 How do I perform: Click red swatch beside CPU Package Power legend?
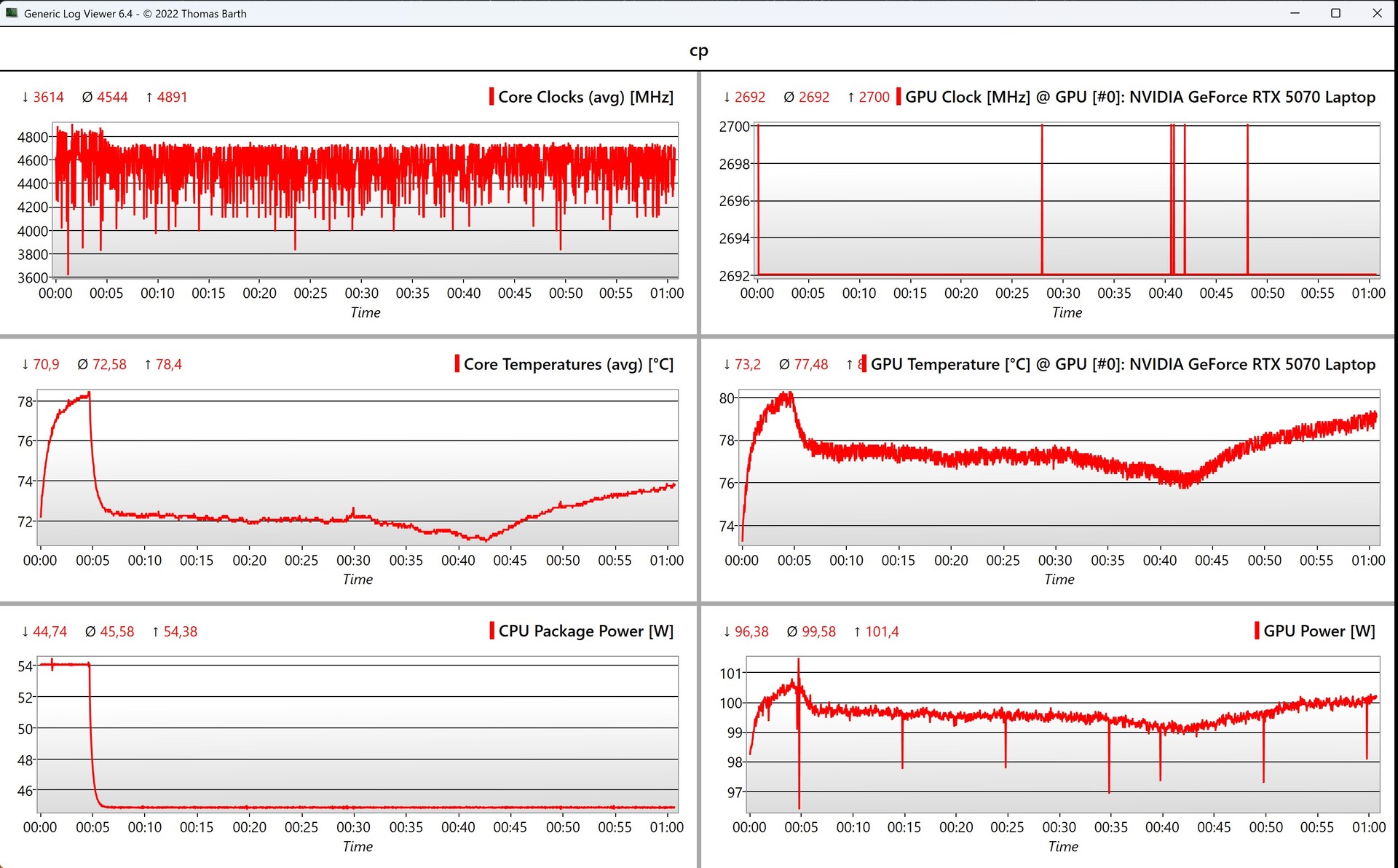[492, 631]
